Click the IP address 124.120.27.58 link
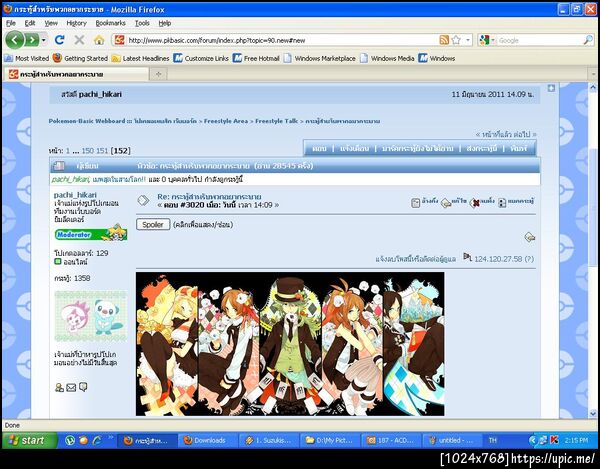This screenshot has width=600, height=469. click(498, 259)
